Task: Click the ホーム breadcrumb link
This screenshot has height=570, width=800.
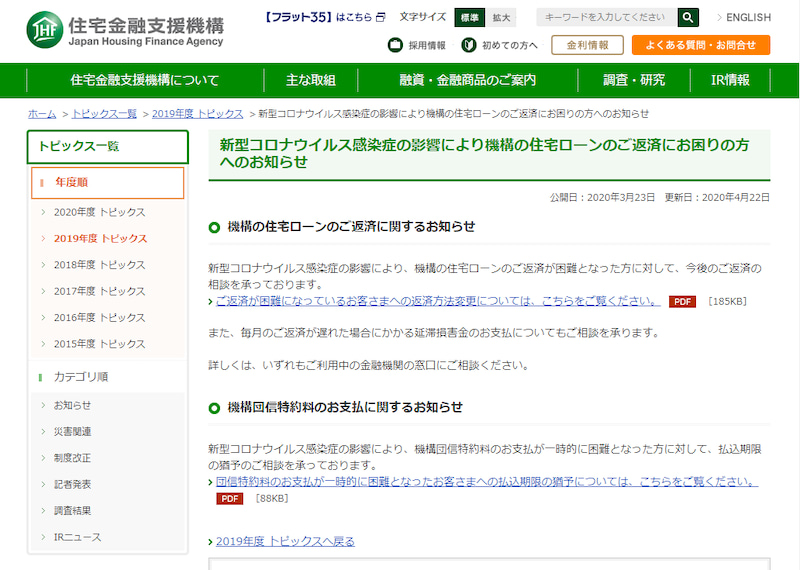Action: pos(42,114)
